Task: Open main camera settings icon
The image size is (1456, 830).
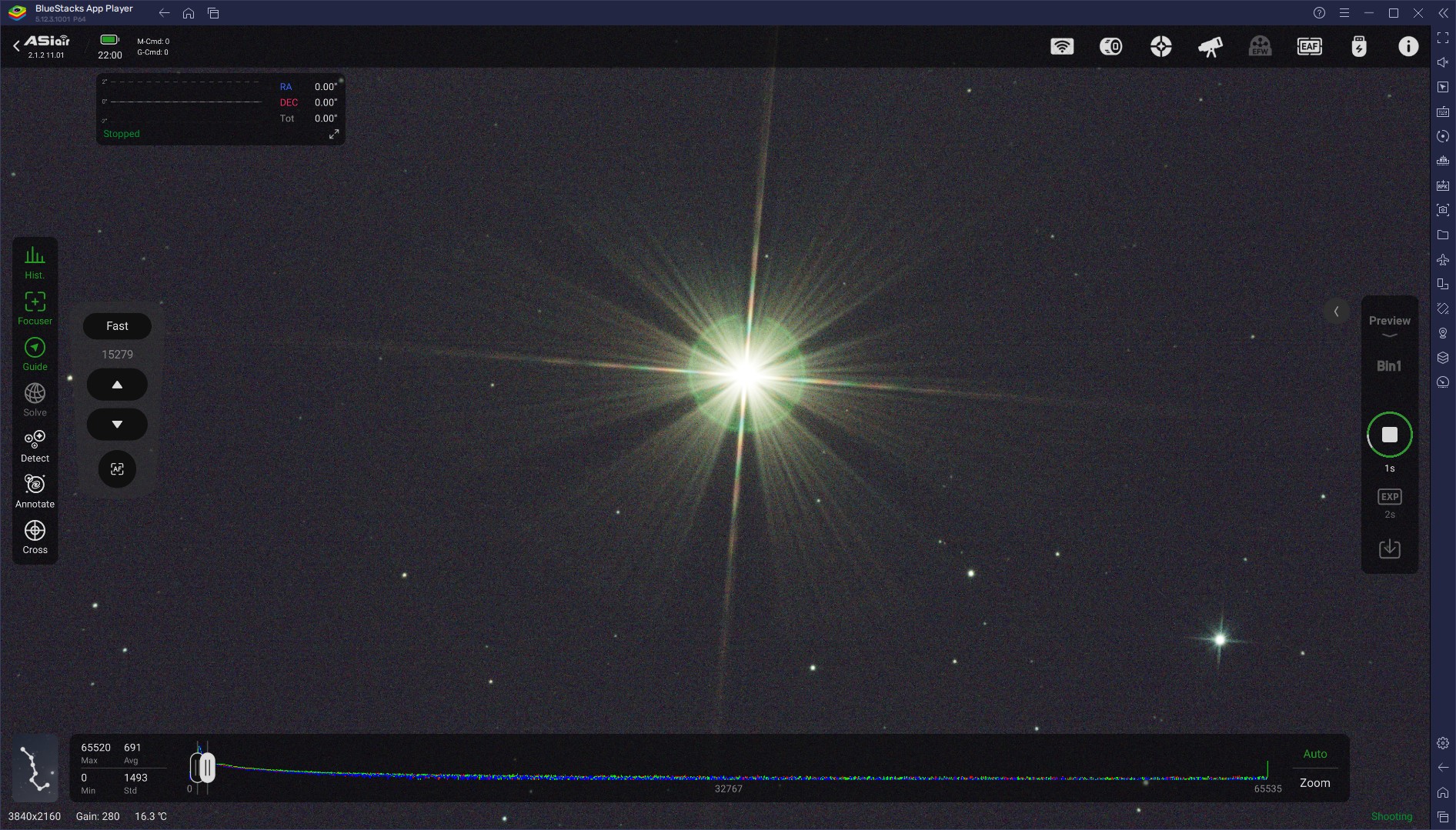Action: coord(1111,47)
